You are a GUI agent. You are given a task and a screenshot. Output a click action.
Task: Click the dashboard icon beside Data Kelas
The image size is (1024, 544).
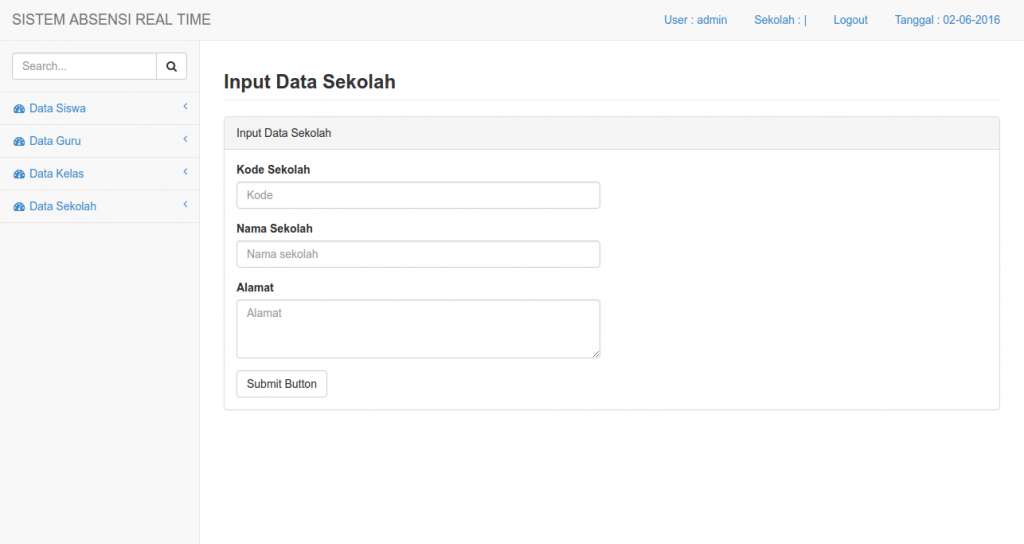pyautogui.click(x=19, y=174)
